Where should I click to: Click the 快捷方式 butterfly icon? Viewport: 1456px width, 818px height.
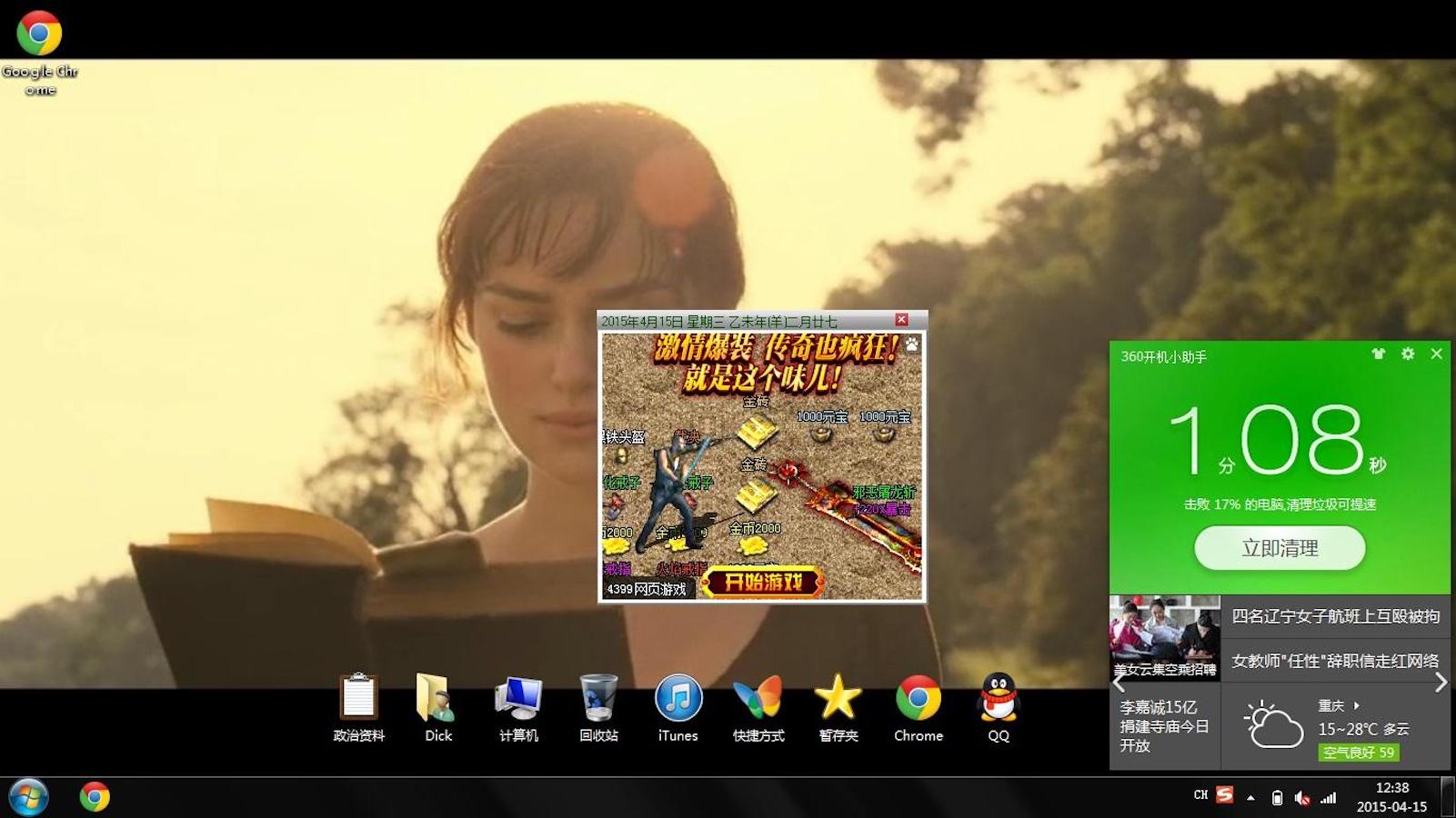click(x=758, y=700)
